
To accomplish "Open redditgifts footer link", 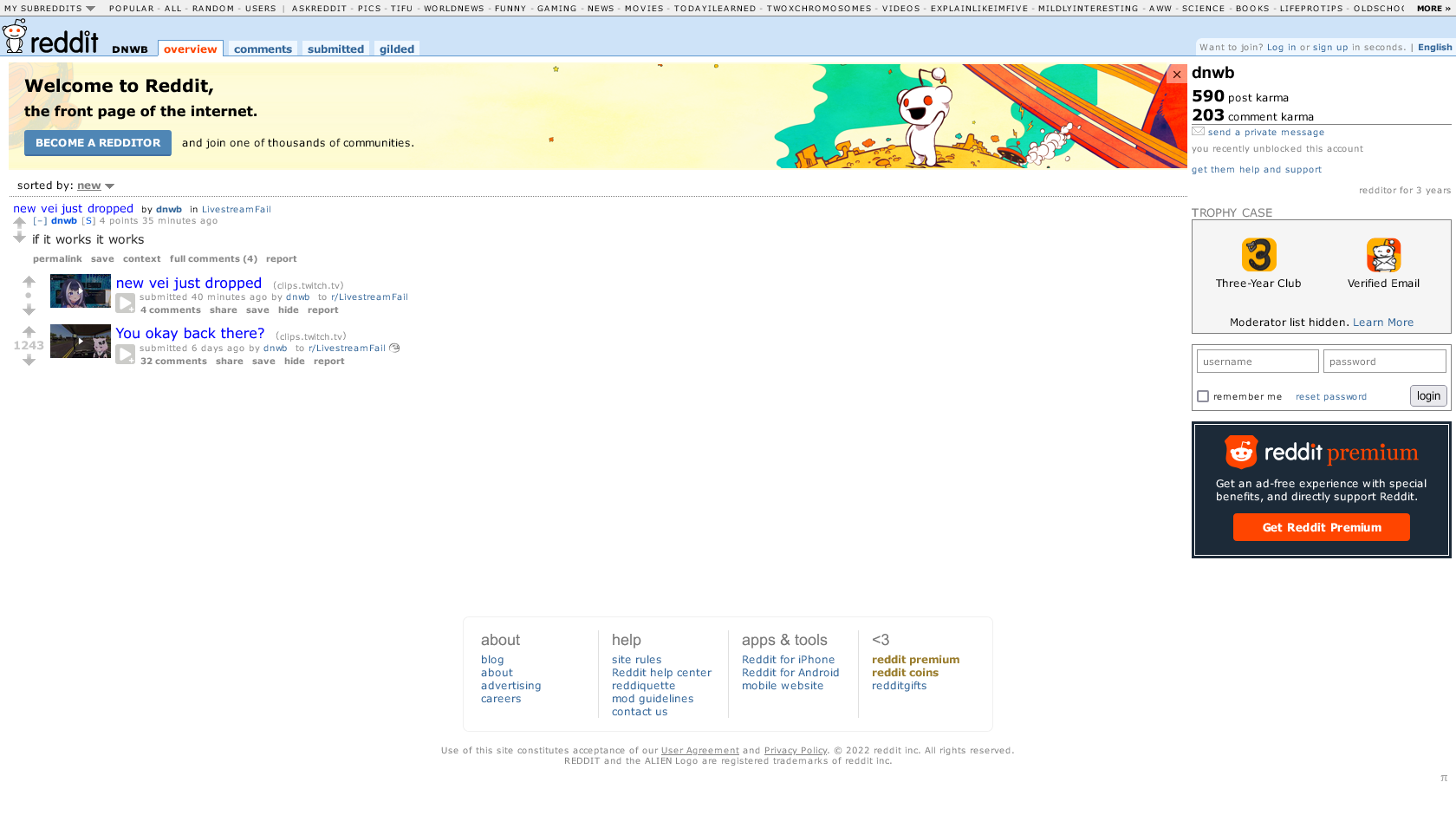I will click(899, 685).
